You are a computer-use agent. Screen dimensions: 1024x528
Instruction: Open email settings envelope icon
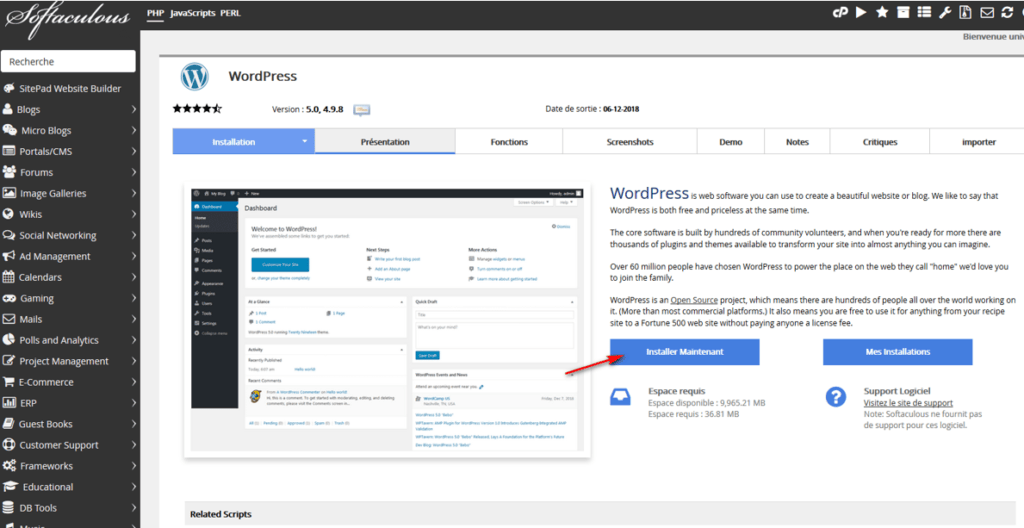[987, 12]
